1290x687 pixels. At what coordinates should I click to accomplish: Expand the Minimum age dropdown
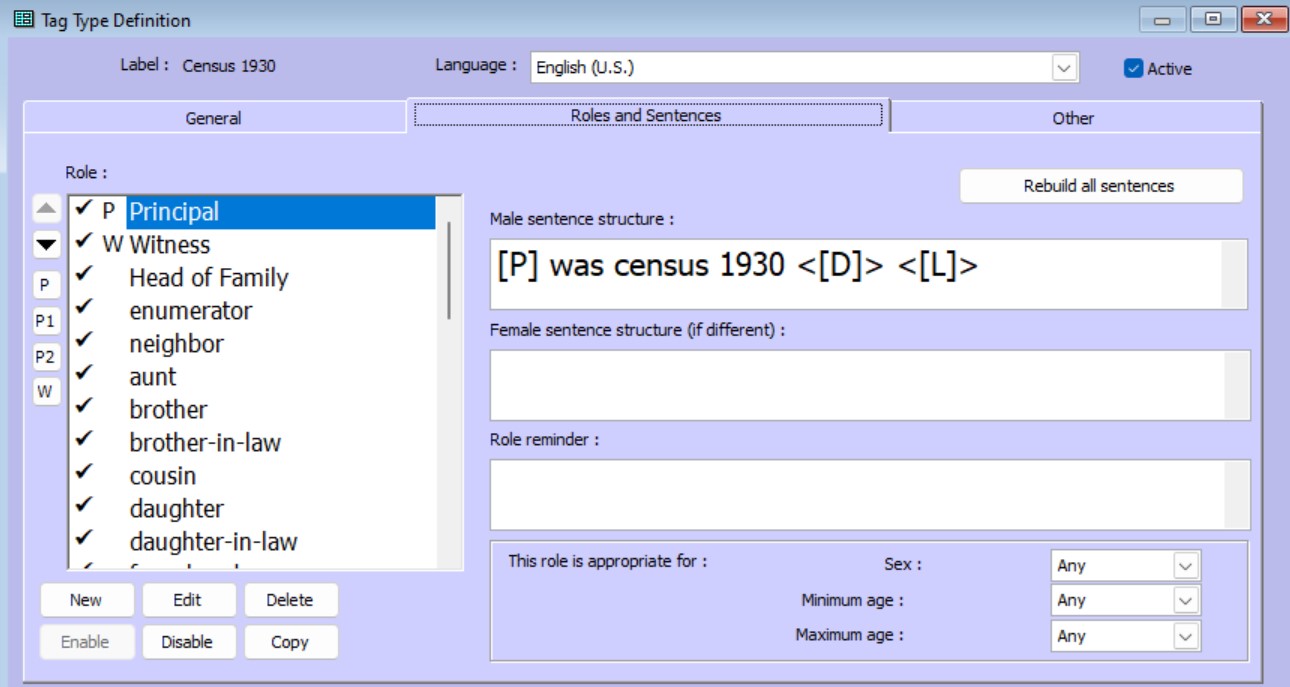1185,601
